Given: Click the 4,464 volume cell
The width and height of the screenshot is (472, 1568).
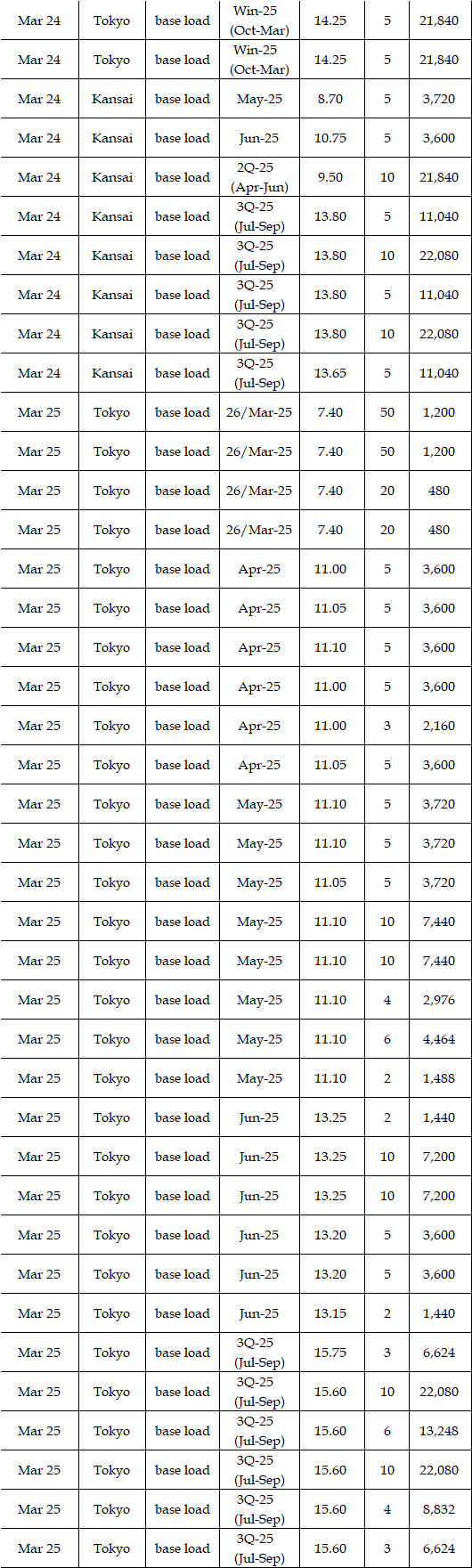Looking at the screenshot, I should point(439,1039).
